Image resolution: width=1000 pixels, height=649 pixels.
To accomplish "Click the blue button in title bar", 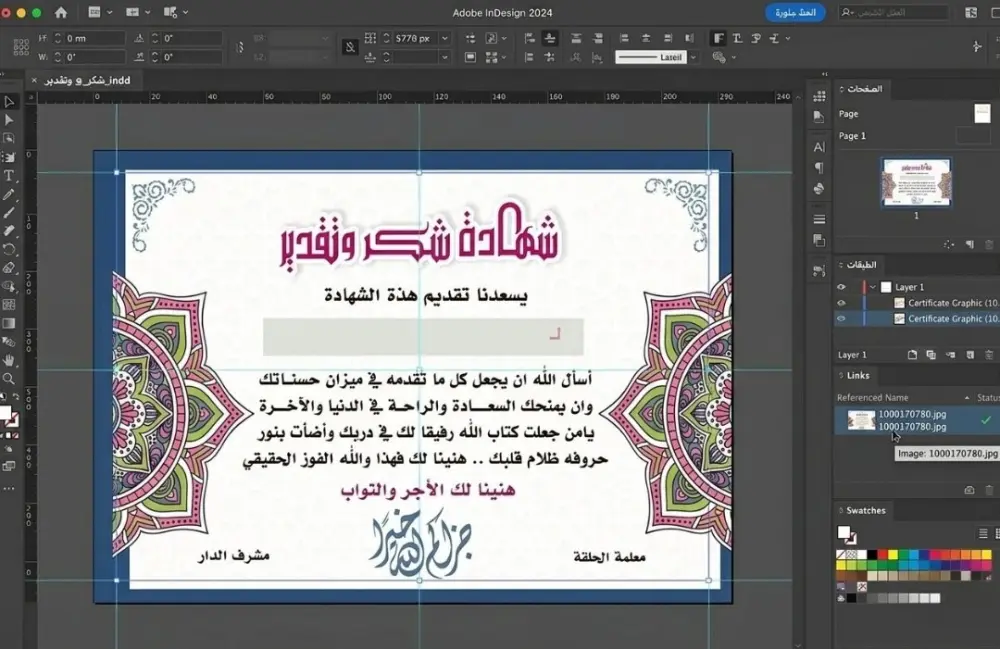I will click(795, 12).
